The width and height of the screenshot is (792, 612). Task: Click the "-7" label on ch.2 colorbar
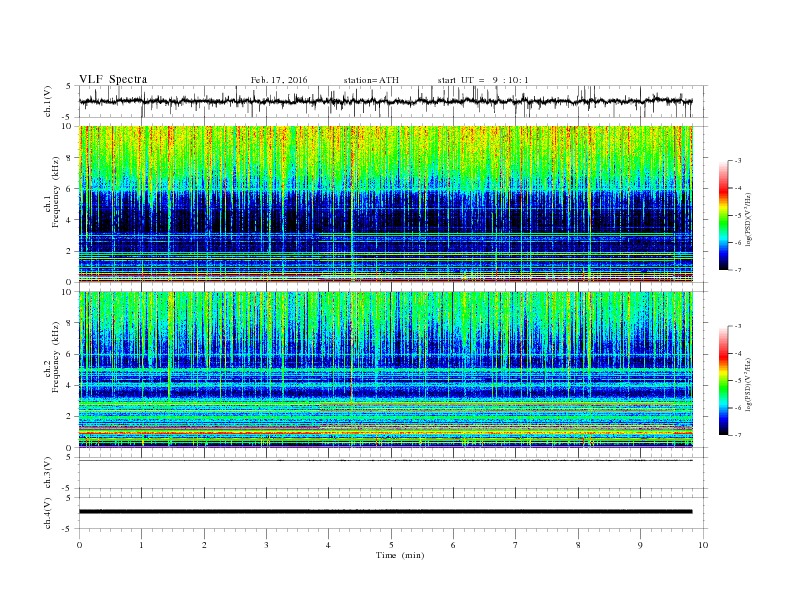click(738, 435)
